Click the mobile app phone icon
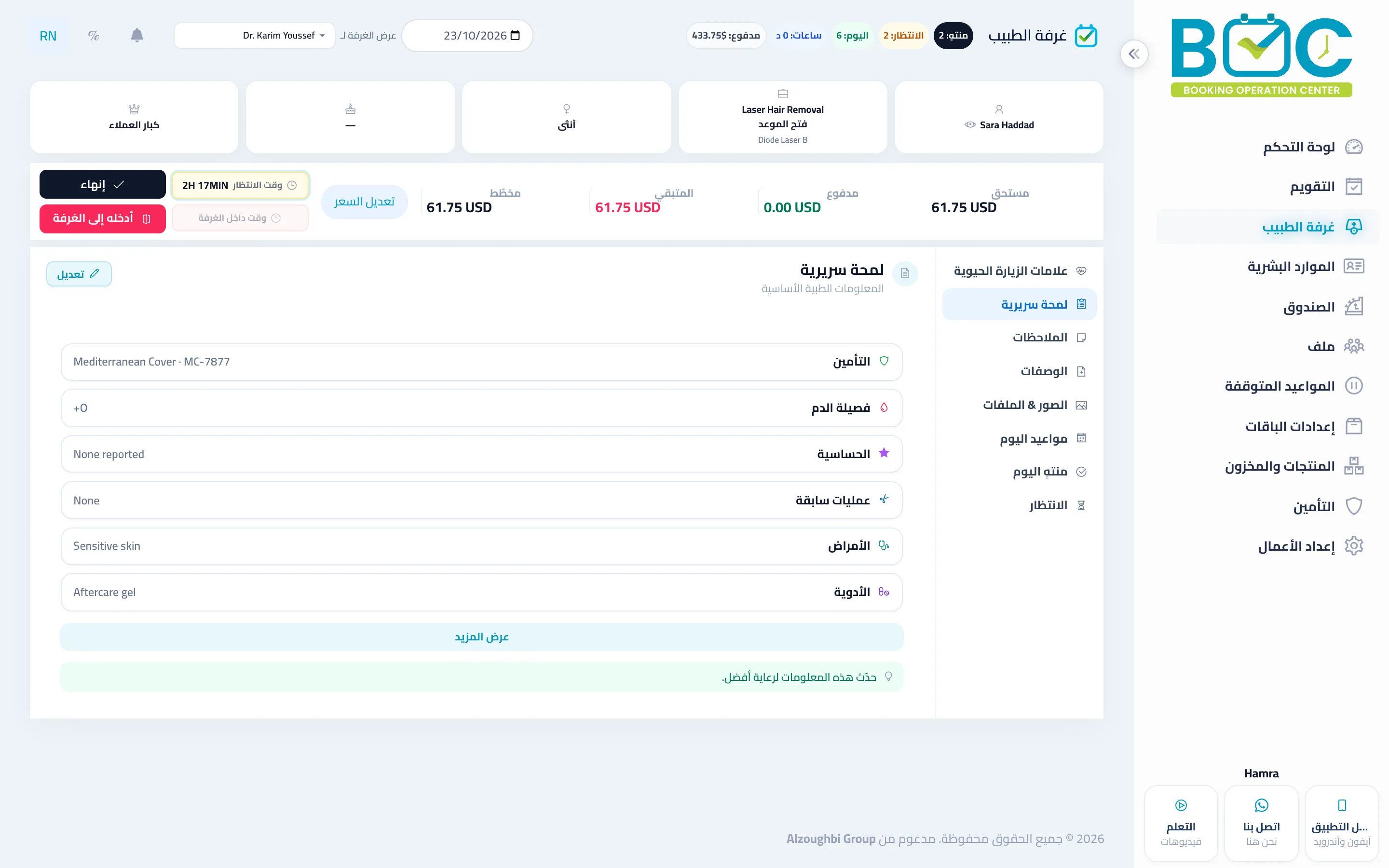This screenshot has height=868, width=1389. (x=1341, y=805)
